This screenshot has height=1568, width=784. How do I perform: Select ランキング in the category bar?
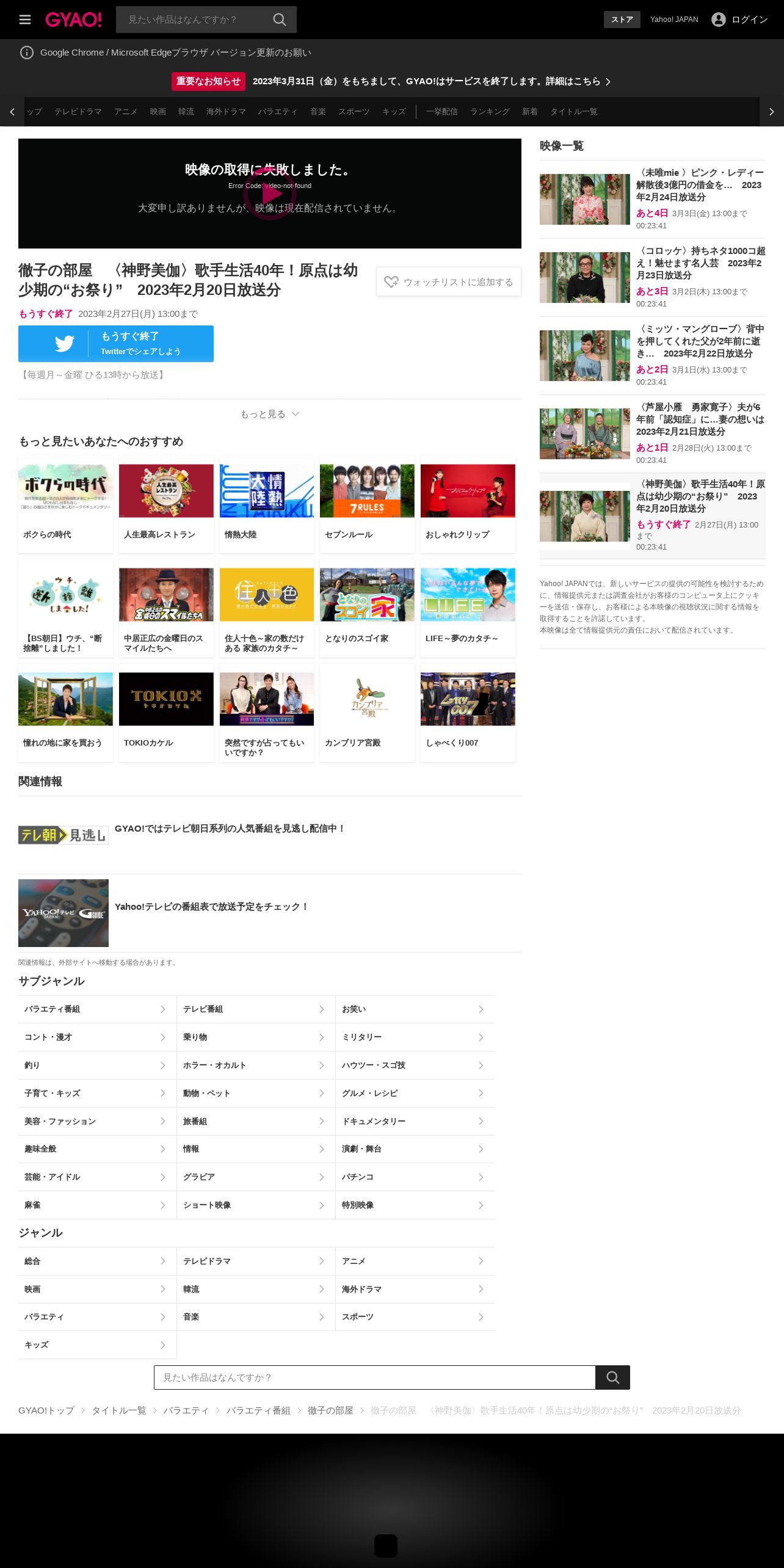pos(490,112)
